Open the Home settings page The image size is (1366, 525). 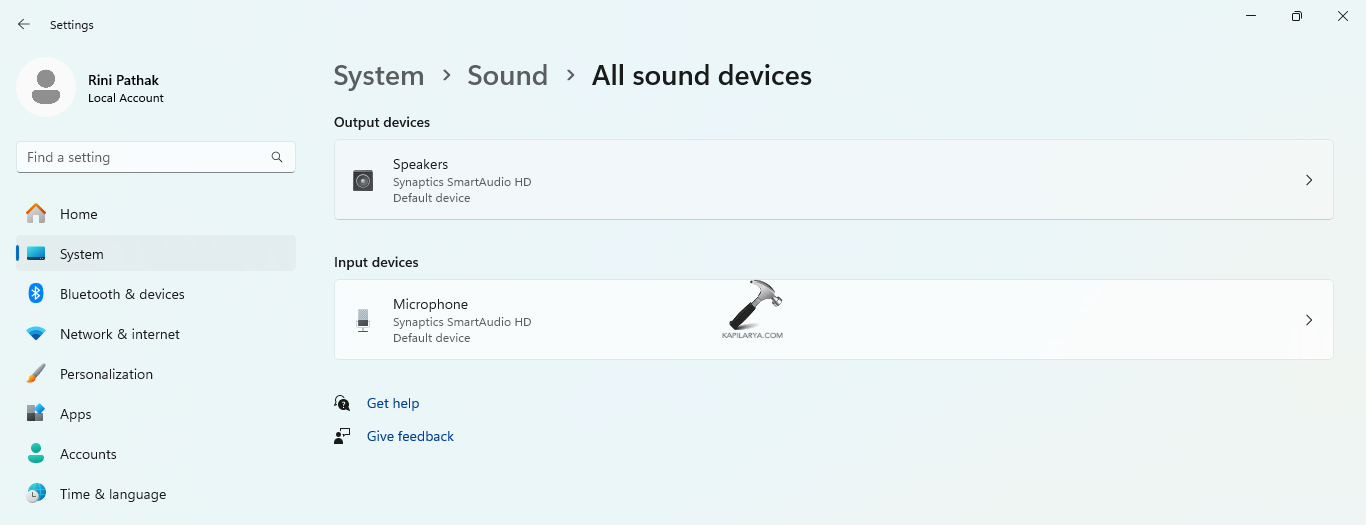click(78, 214)
